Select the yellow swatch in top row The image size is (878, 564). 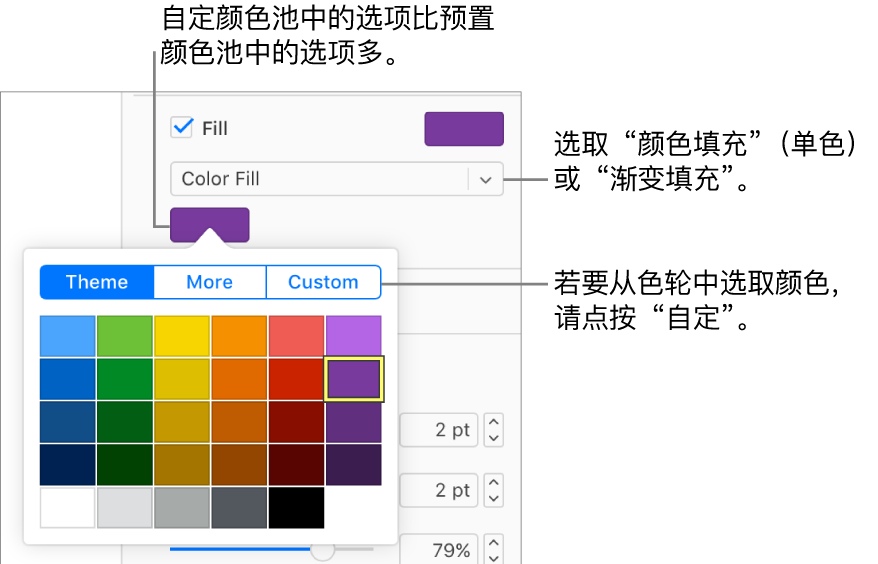click(182, 336)
